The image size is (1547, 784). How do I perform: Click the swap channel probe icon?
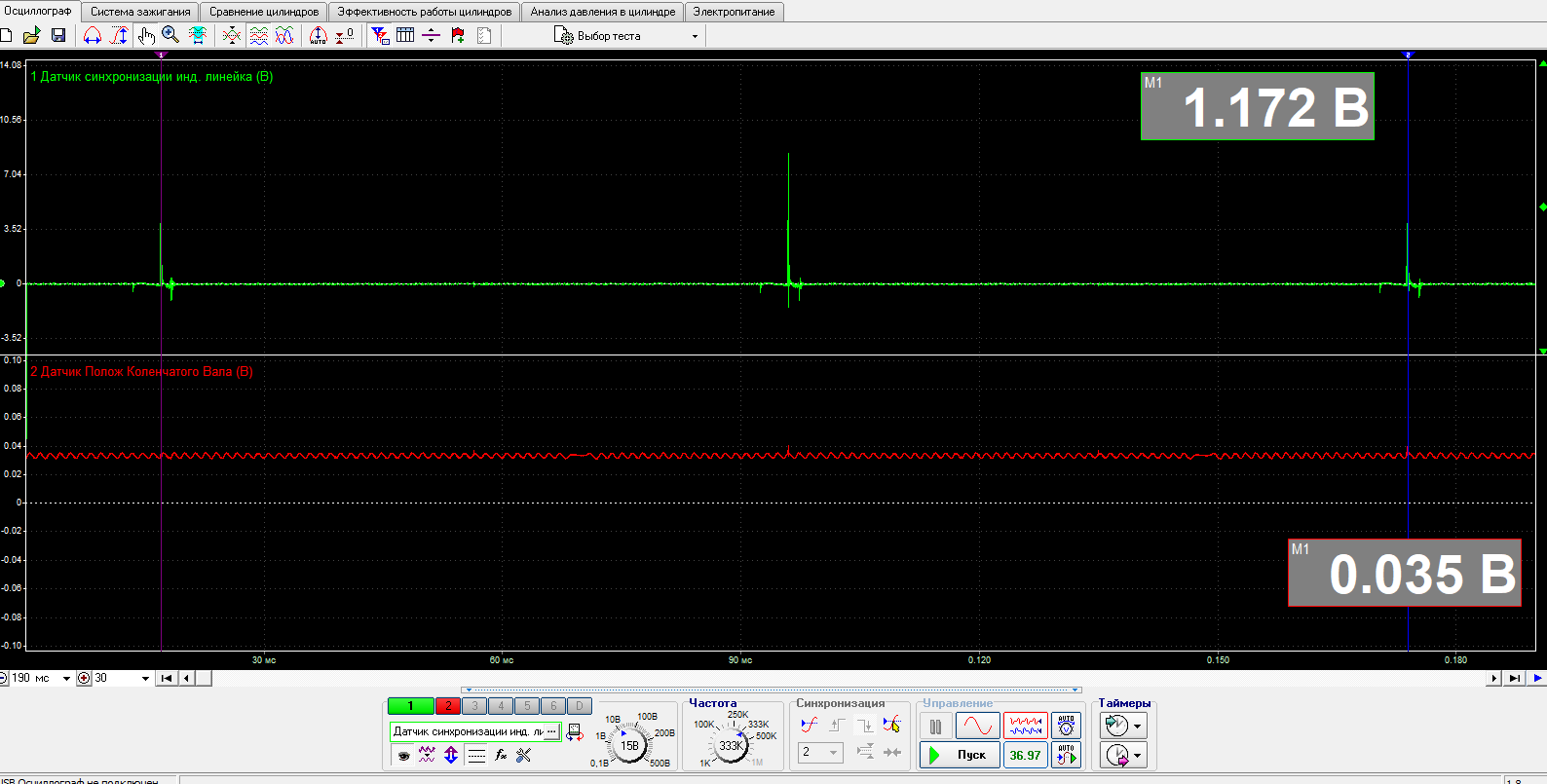[x=575, y=732]
